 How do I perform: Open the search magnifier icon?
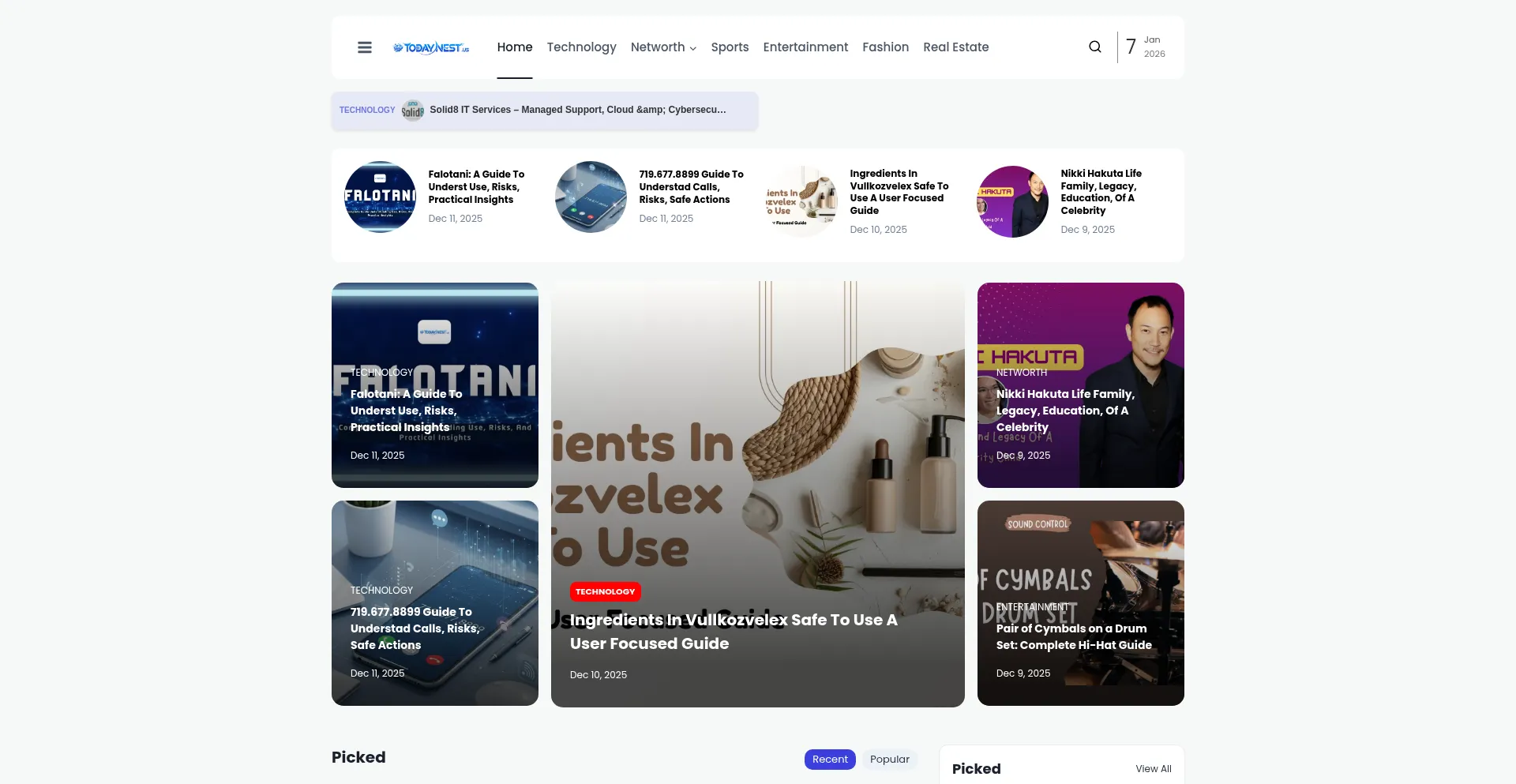tap(1094, 47)
